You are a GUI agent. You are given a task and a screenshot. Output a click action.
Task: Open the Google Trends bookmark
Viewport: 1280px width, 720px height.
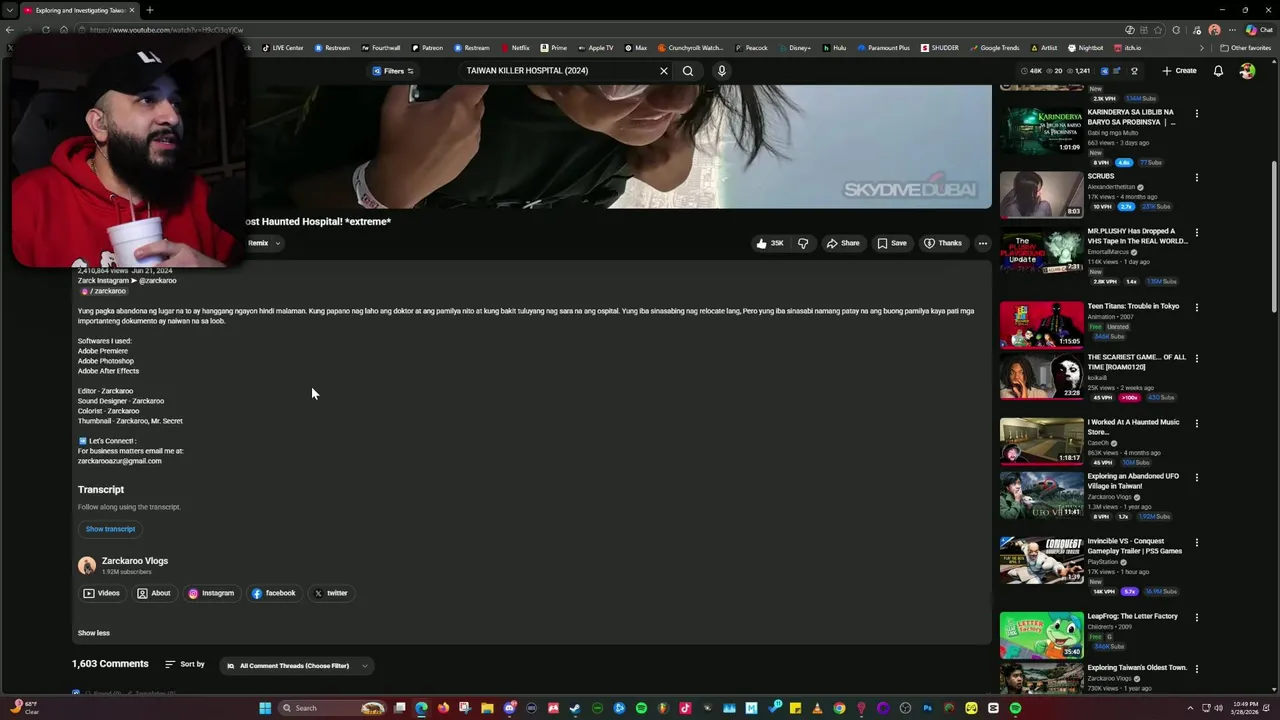(x=994, y=48)
